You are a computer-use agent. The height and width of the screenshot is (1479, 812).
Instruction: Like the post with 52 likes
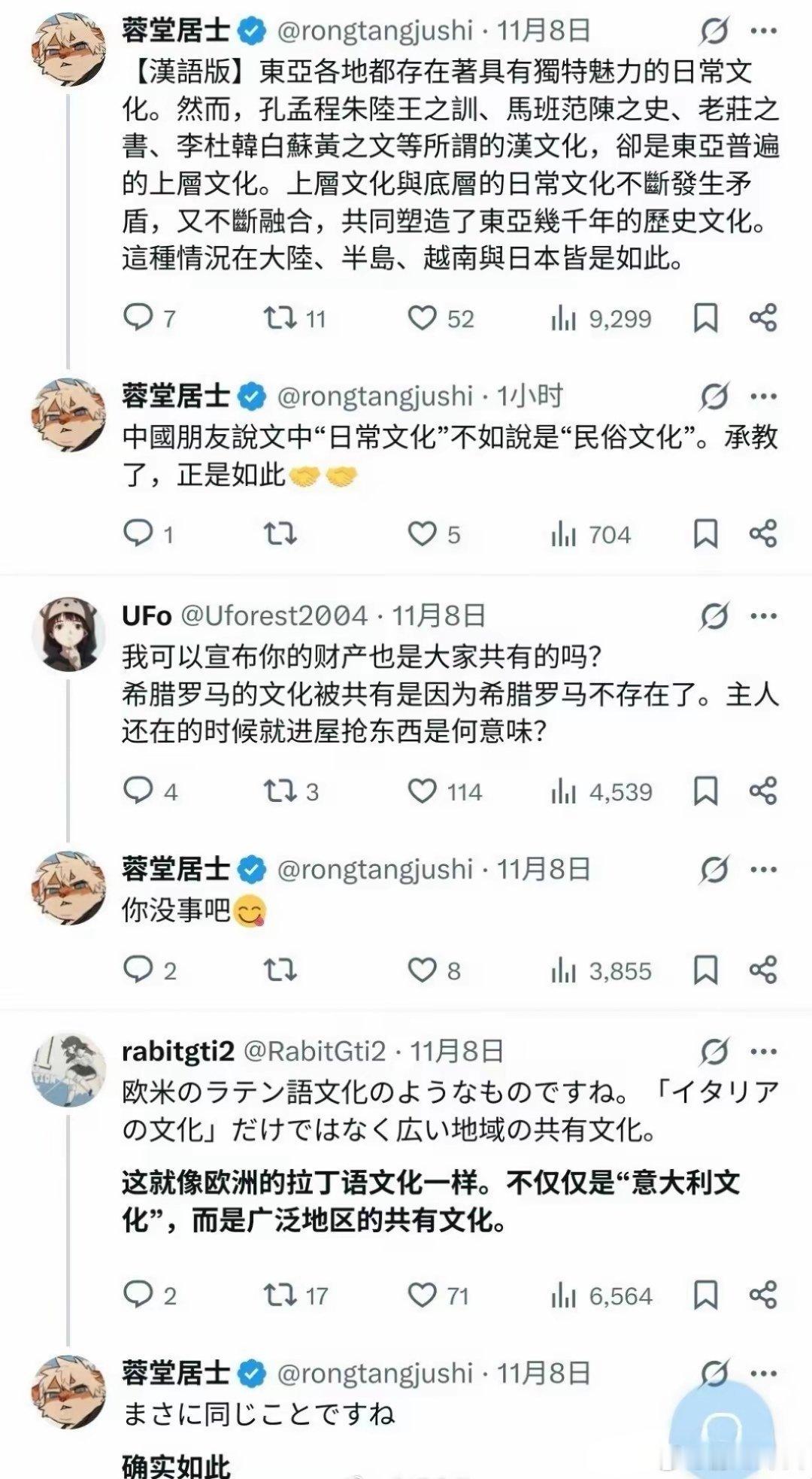(423, 318)
